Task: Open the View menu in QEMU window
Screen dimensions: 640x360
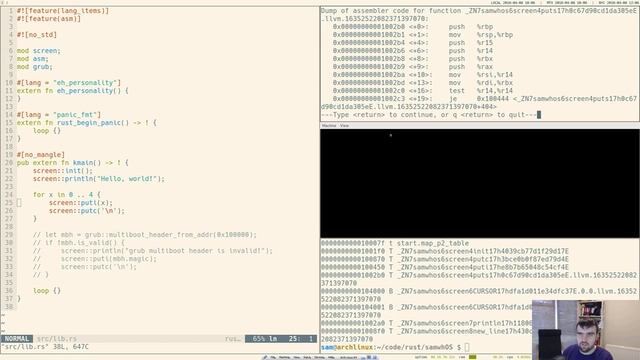Action: pos(344,126)
